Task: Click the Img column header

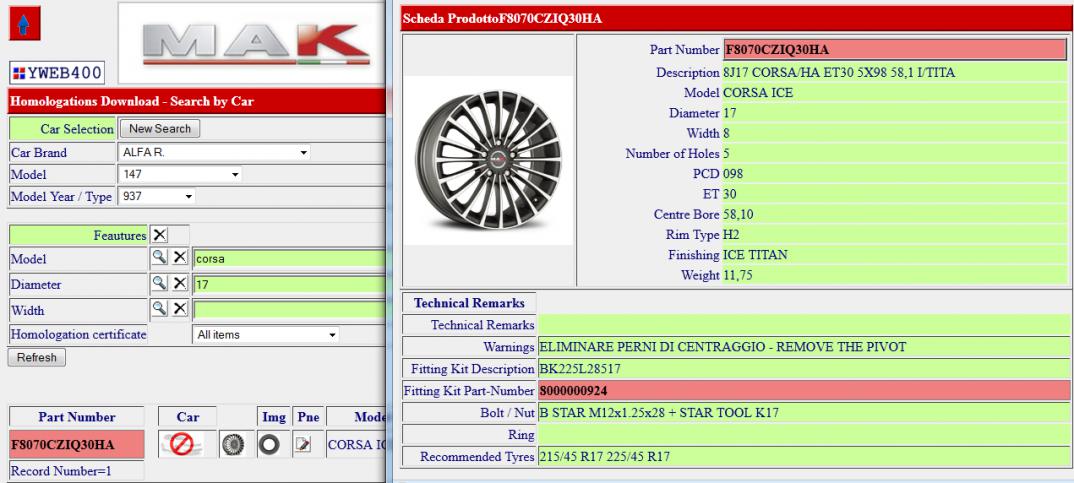Action: [273, 417]
